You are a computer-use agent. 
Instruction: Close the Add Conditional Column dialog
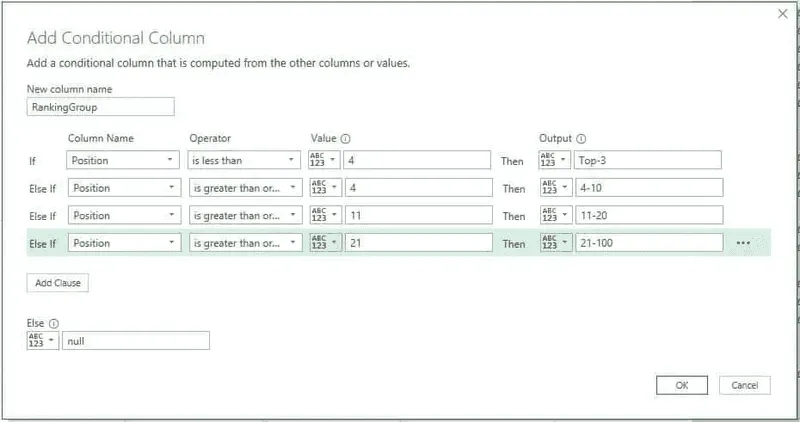coord(782,14)
